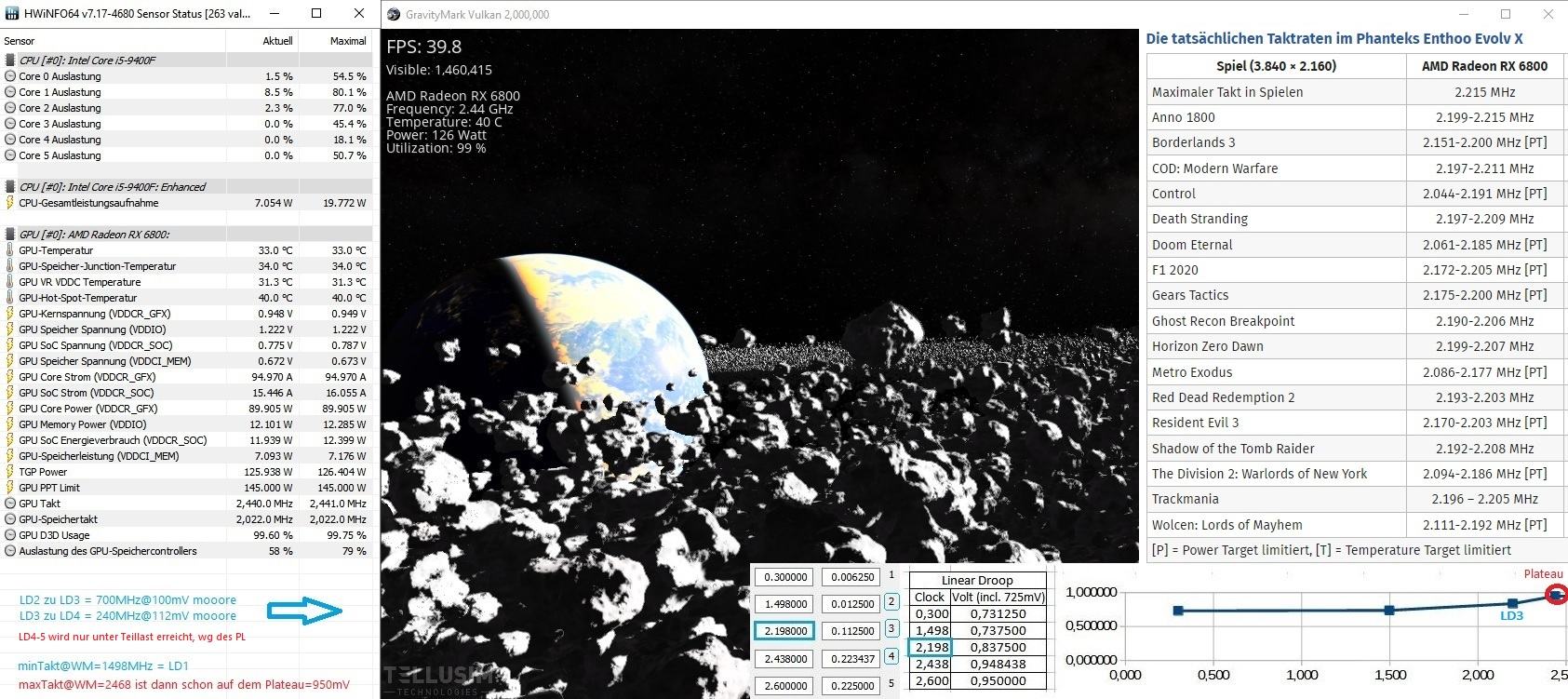Viewport: 1568px width, 699px height.
Task: Click the GPU D3D Usage icon
Action: point(10,534)
